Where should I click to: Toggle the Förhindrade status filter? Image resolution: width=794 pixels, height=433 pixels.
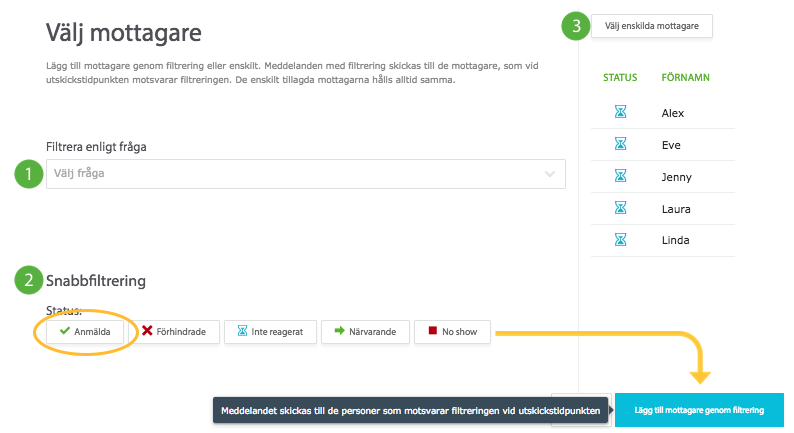pos(175,332)
